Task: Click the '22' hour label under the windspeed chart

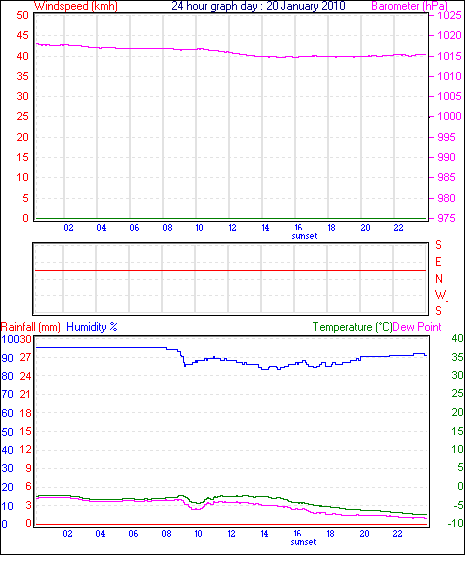Action: [398, 228]
